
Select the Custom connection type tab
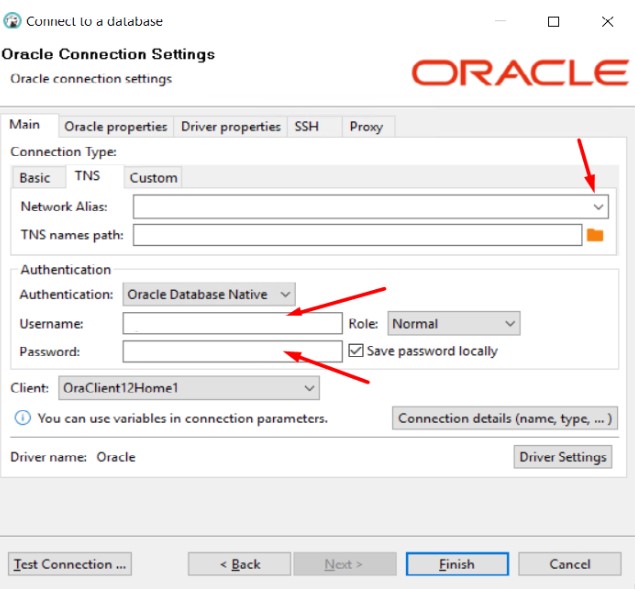(x=153, y=178)
